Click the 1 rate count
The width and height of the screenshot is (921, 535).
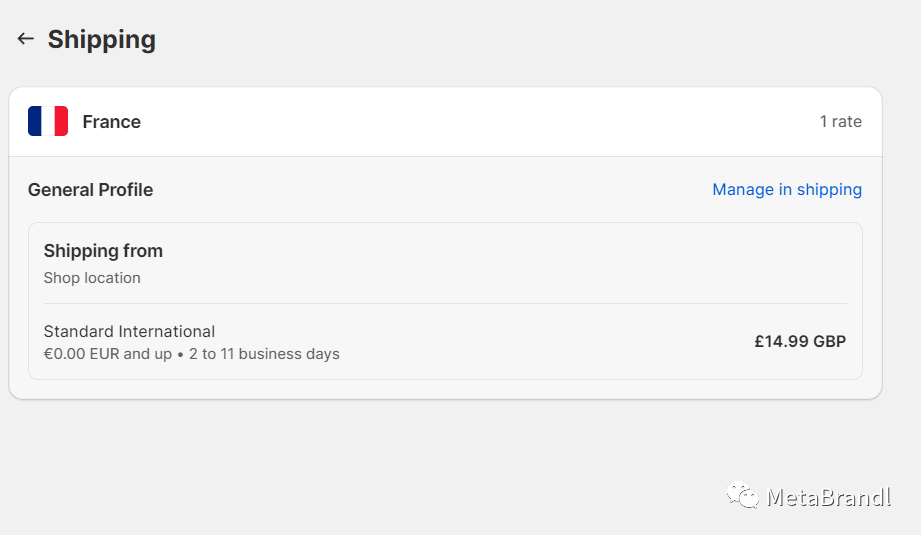[x=841, y=122]
